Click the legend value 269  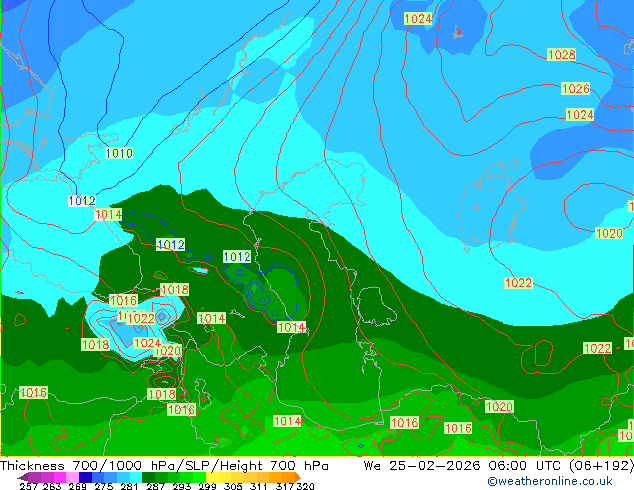77,486
